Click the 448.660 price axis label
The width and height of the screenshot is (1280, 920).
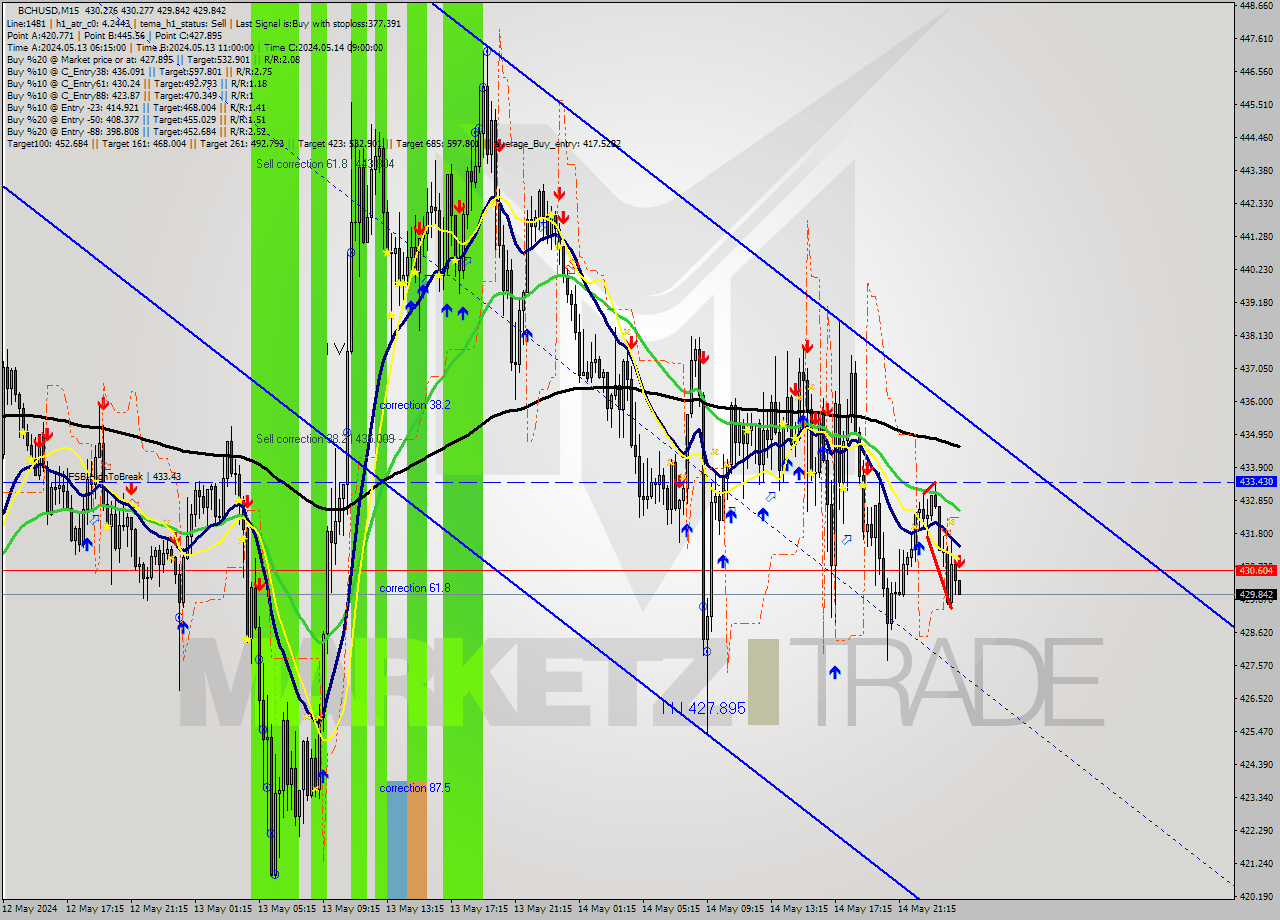[1256, 5]
